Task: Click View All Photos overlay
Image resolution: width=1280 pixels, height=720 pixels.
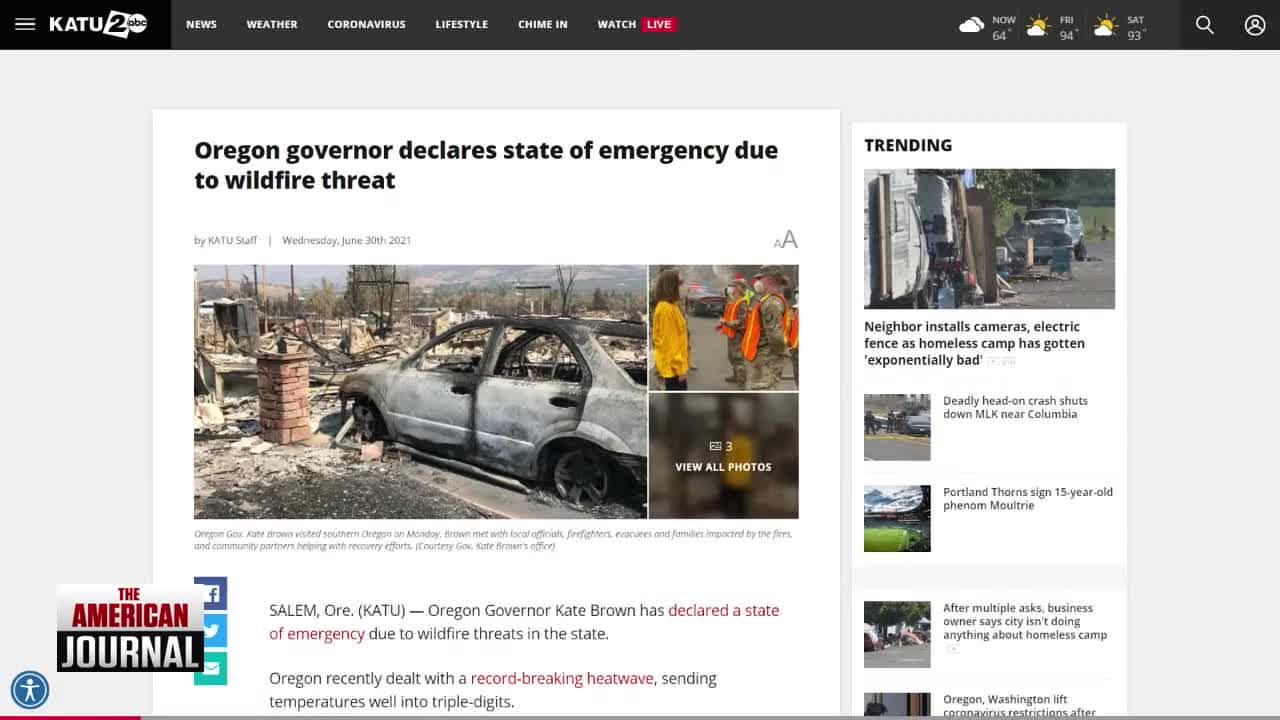Action: (x=723, y=456)
